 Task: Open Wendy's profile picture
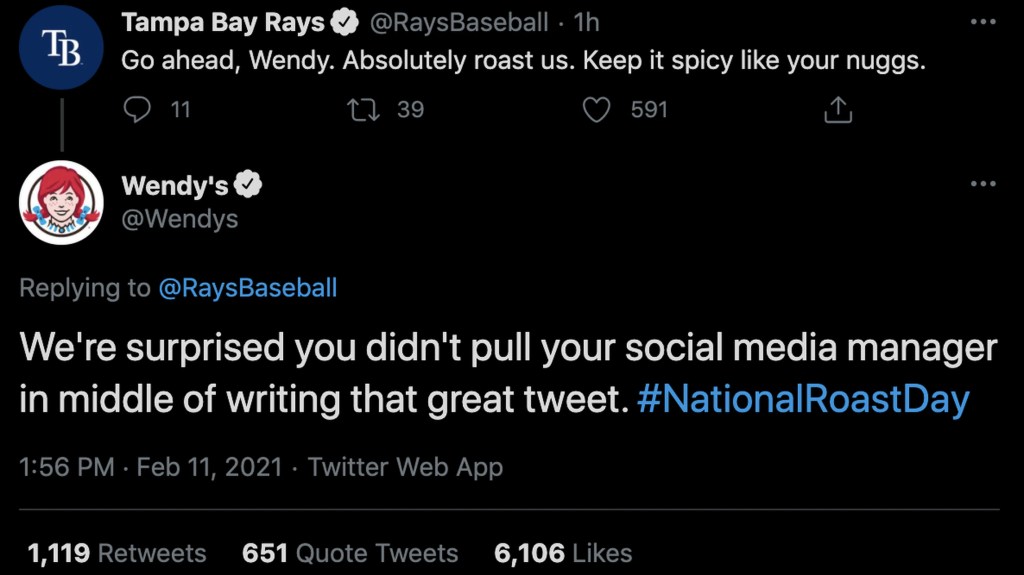click(62, 203)
